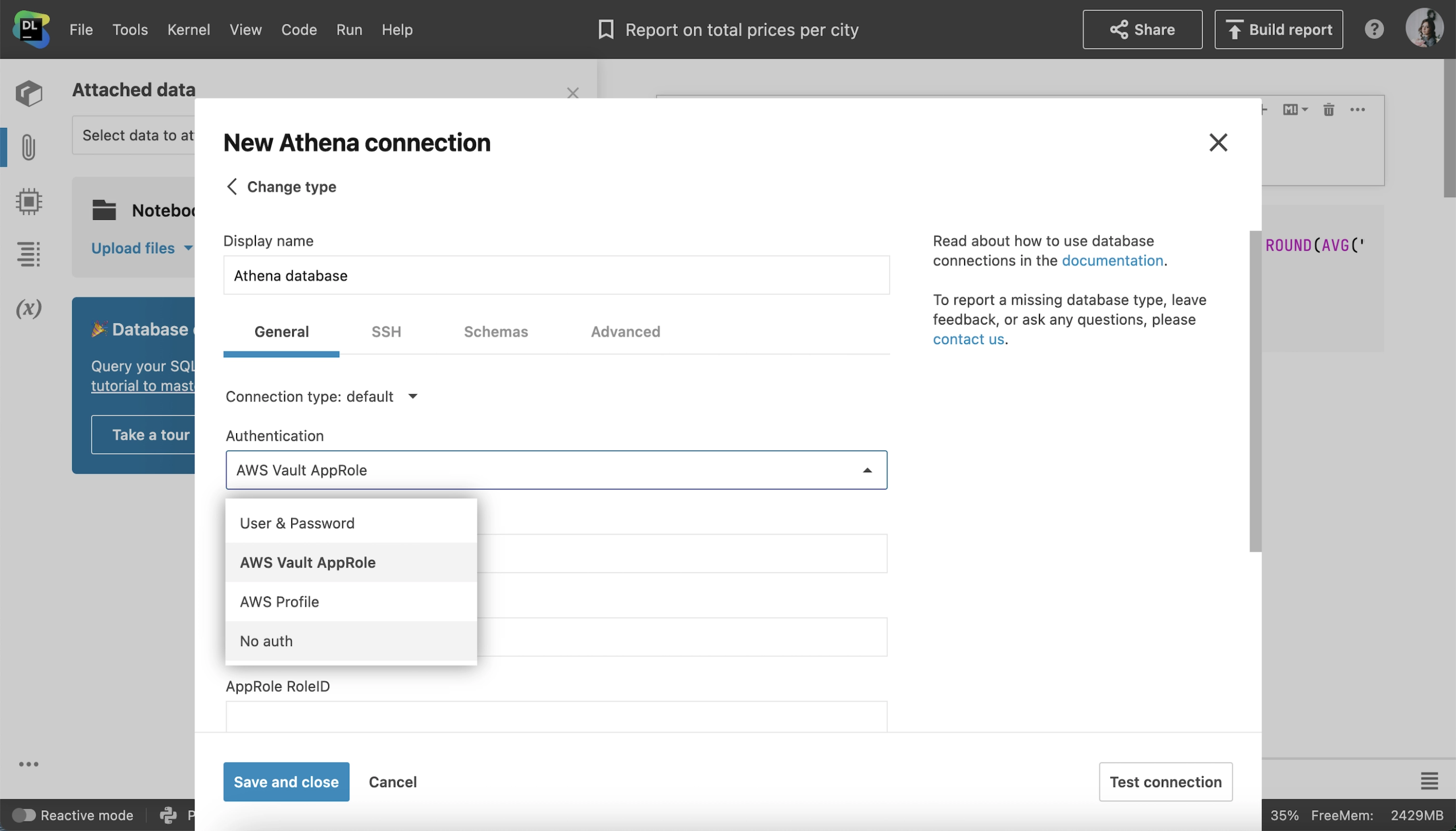The image size is (1456, 831).
Task: Click the notebook page scrollbar at right edge
Action: coord(1449,128)
